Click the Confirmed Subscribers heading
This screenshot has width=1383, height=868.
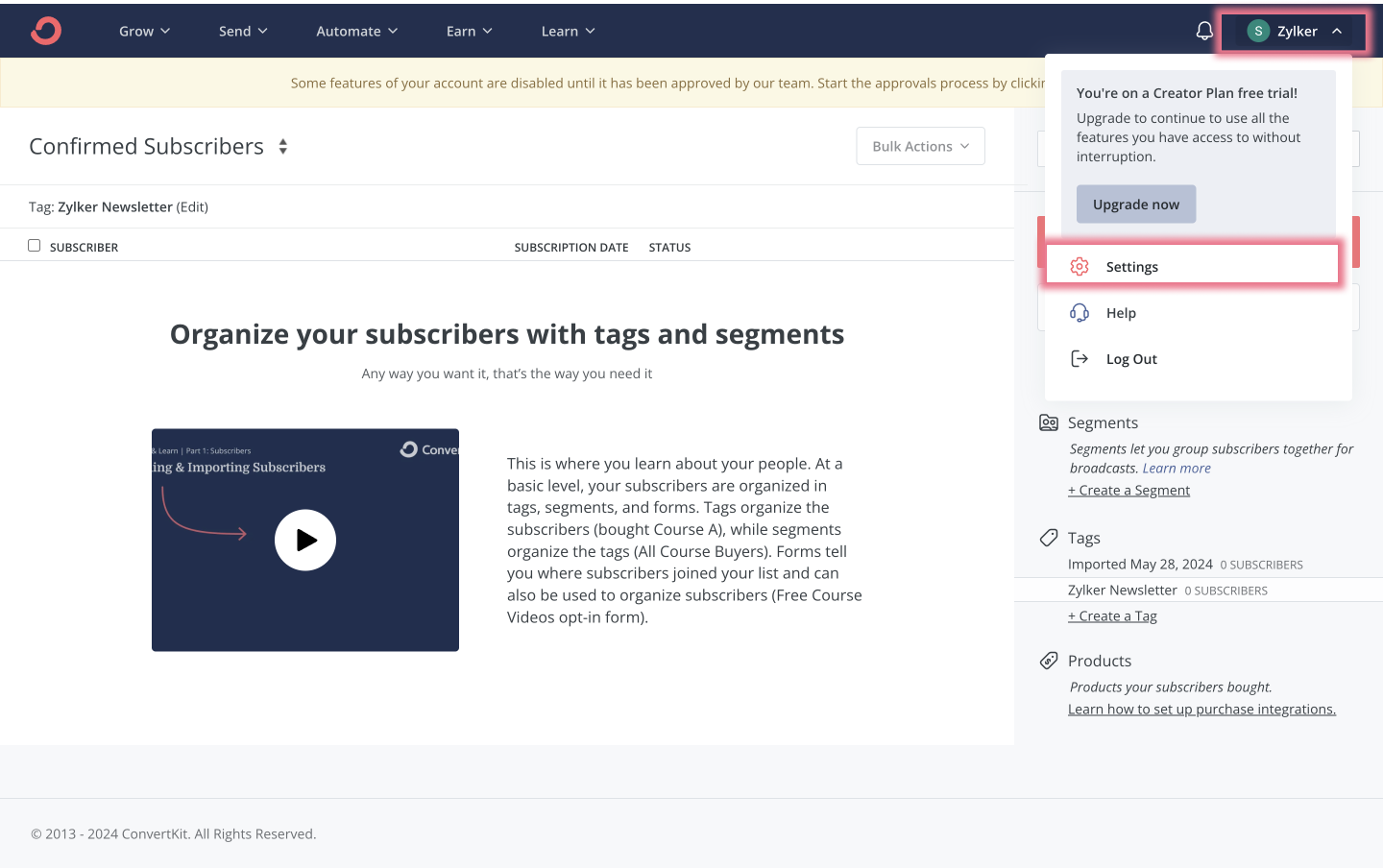click(146, 146)
